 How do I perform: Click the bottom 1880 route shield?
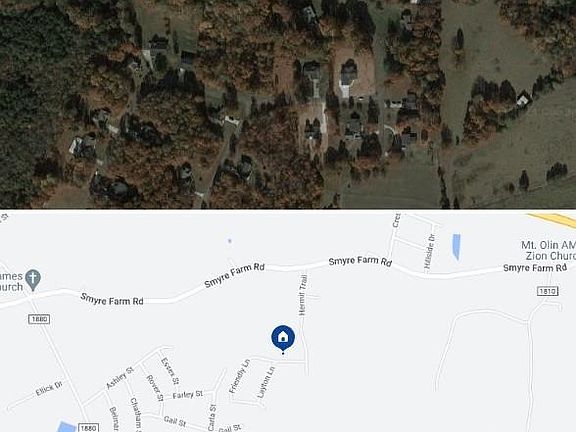coord(89,428)
